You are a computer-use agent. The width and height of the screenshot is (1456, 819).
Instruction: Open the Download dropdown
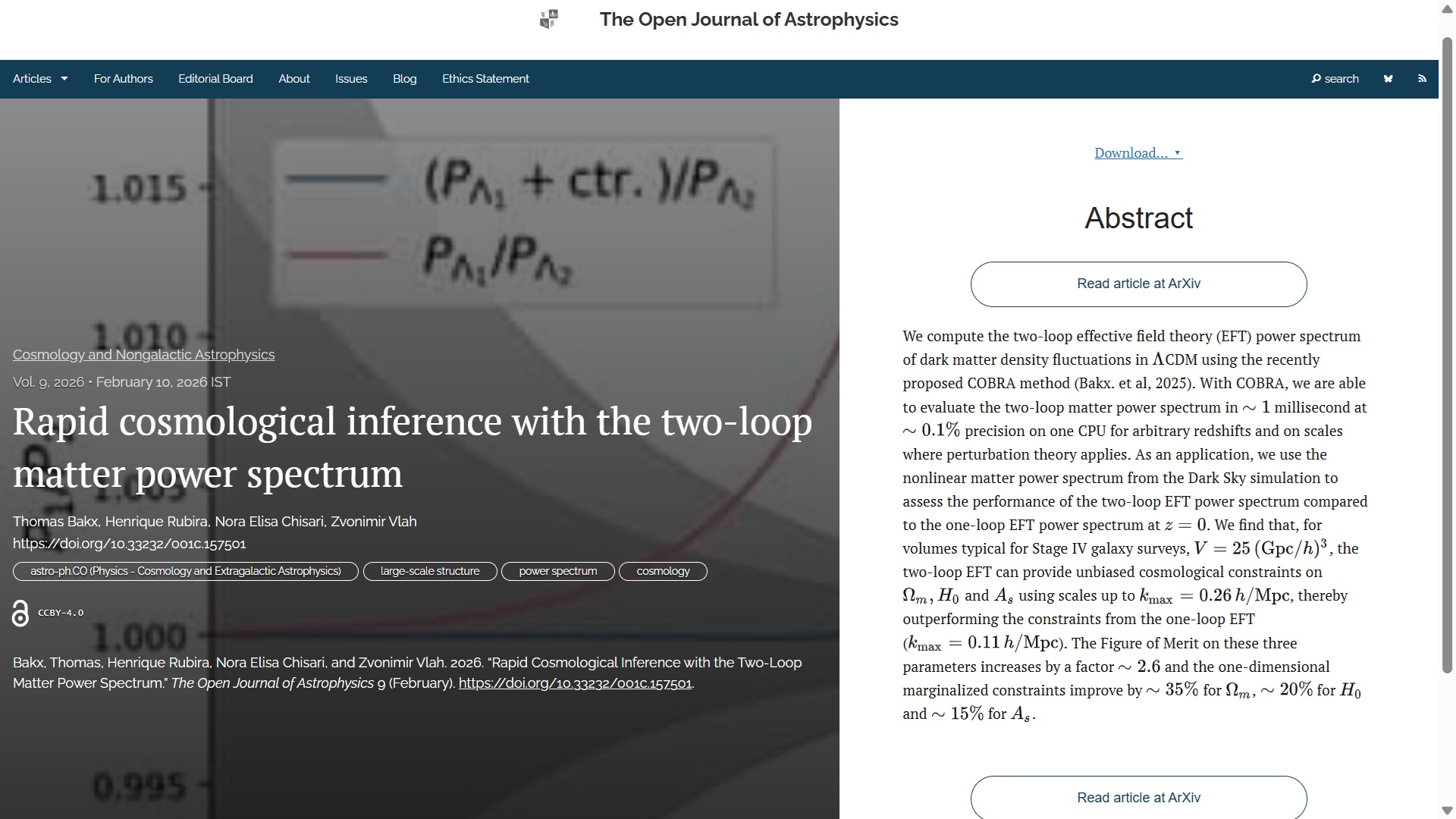[1137, 153]
